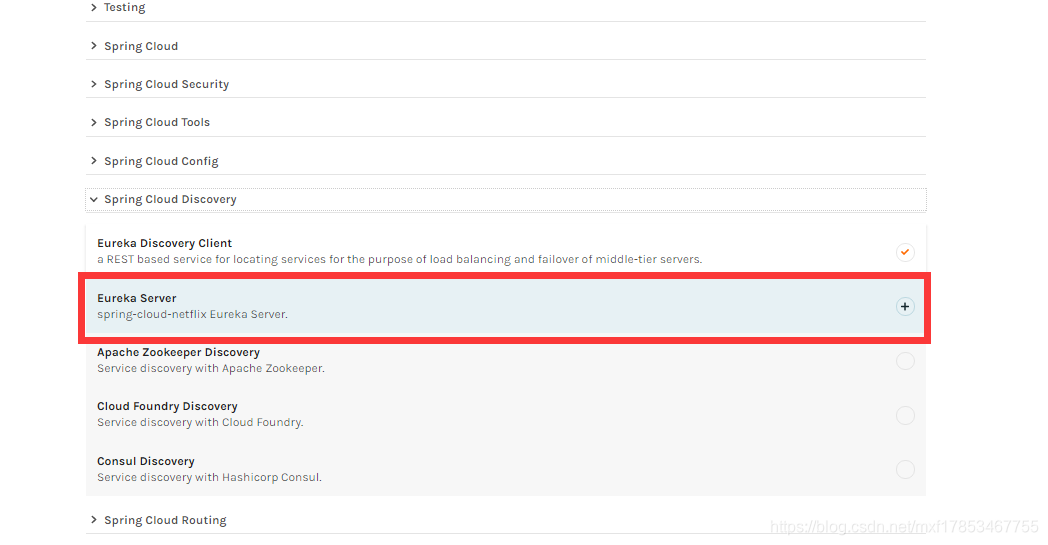Open the Spring Cloud Config label

[161, 161]
